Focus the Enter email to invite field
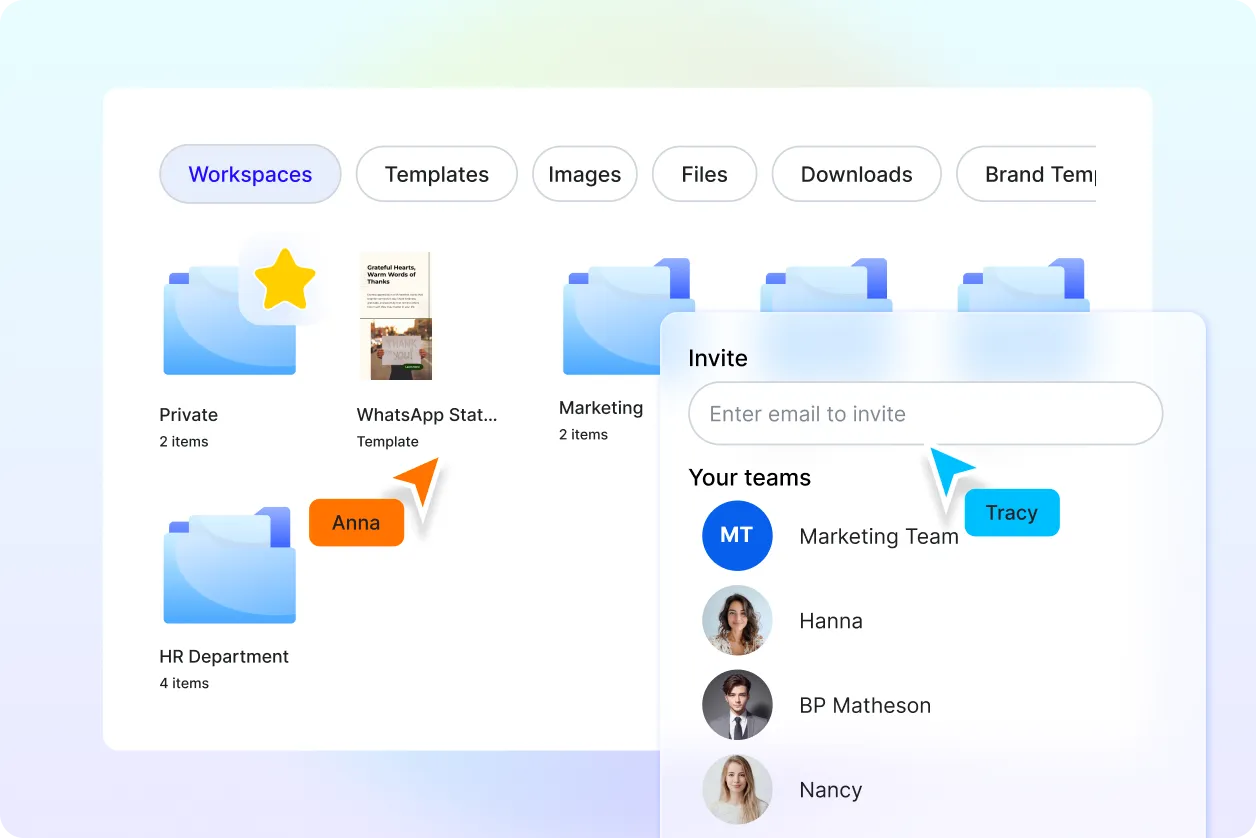Screen dimensions: 1256x838 (926, 413)
